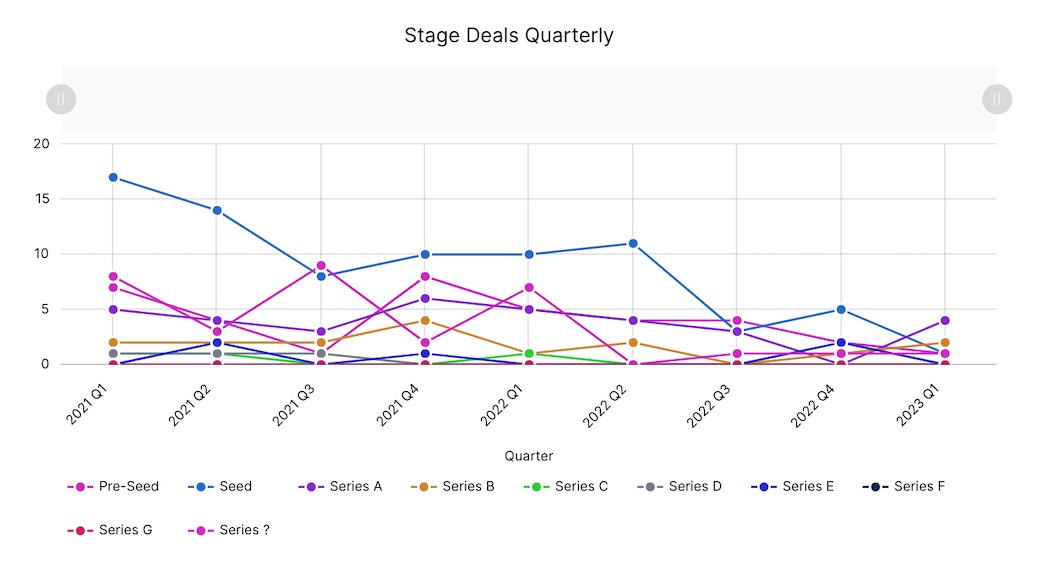This screenshot has height=564, width=1050.
Task: Click the Series F legend marker
Action: (x=875, y=487)
